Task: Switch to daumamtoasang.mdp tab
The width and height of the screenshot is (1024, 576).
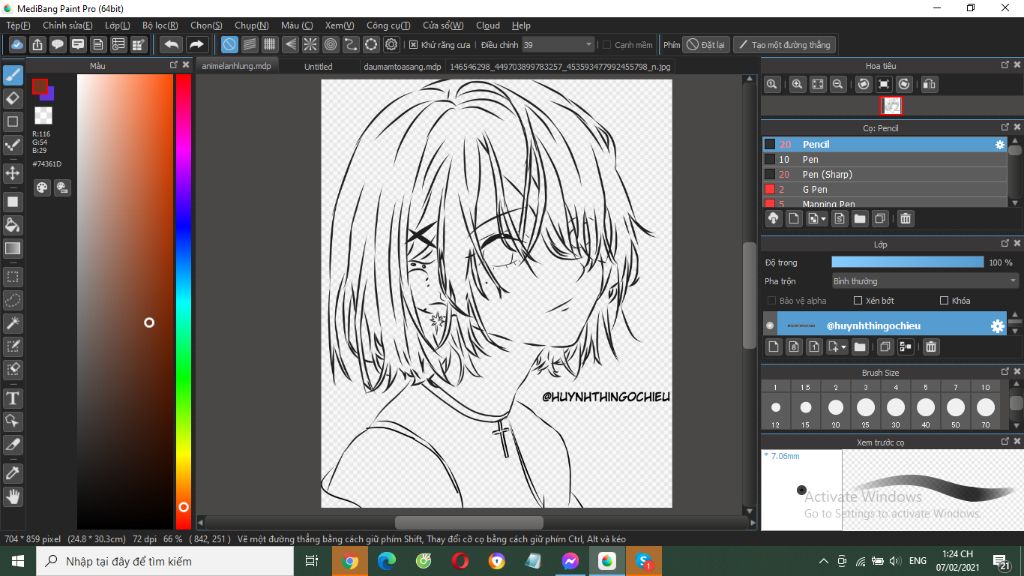Action: [x=402, y=67]
